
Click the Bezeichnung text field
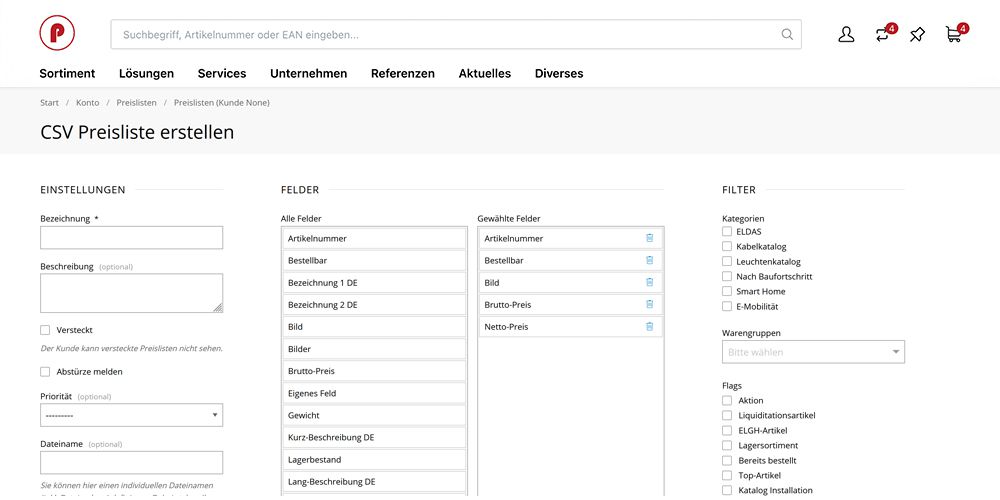point(131,238)
